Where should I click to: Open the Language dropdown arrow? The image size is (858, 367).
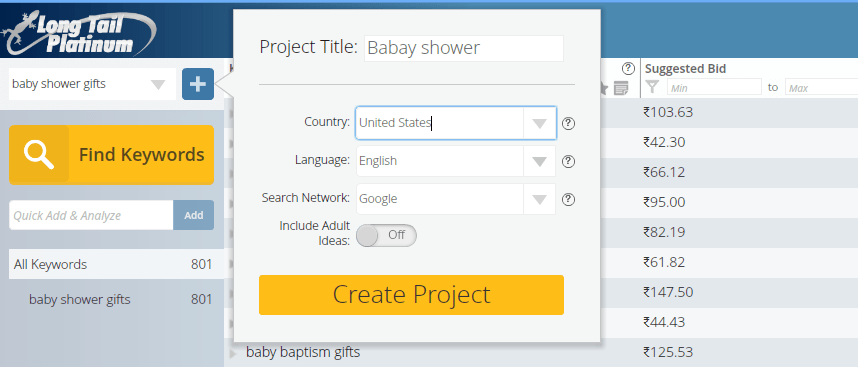tap(540, 161)
